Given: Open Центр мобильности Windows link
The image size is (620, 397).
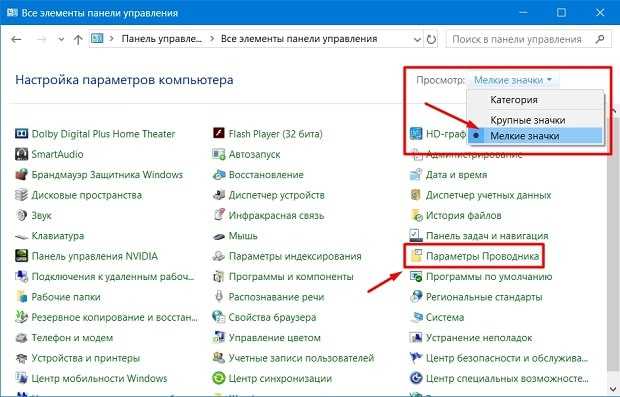Looking at the screenshot, I should 99,378.
